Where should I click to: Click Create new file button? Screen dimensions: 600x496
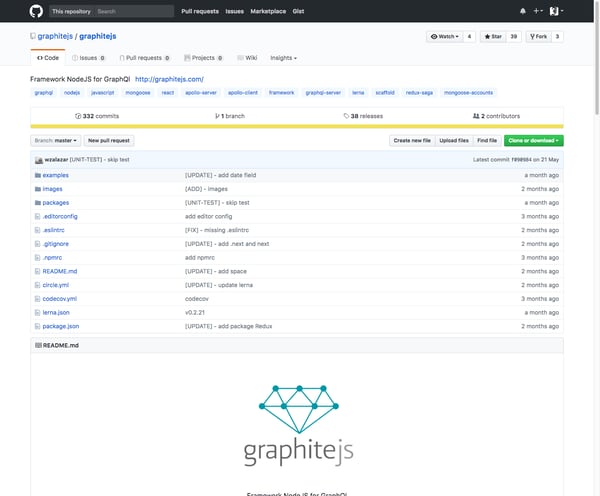[x=412, y=140]
